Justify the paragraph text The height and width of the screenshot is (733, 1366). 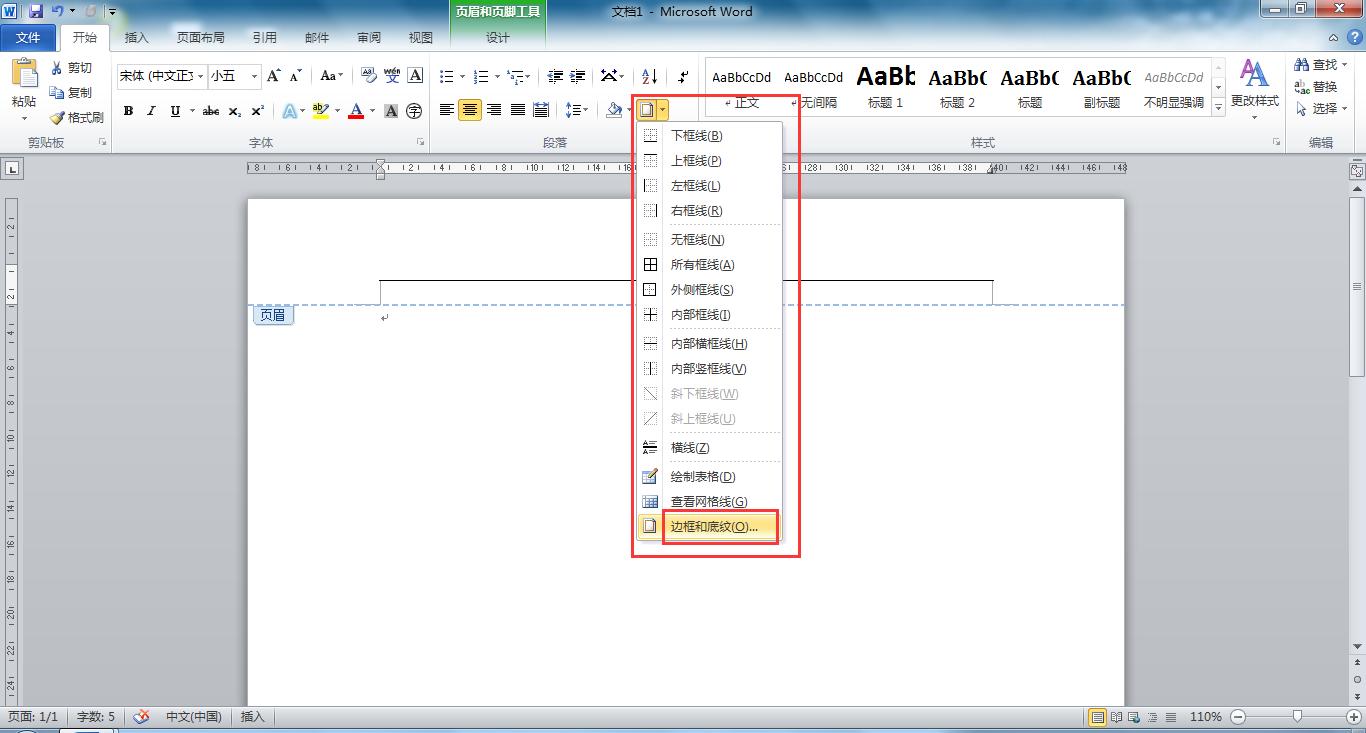click(518, 110)
